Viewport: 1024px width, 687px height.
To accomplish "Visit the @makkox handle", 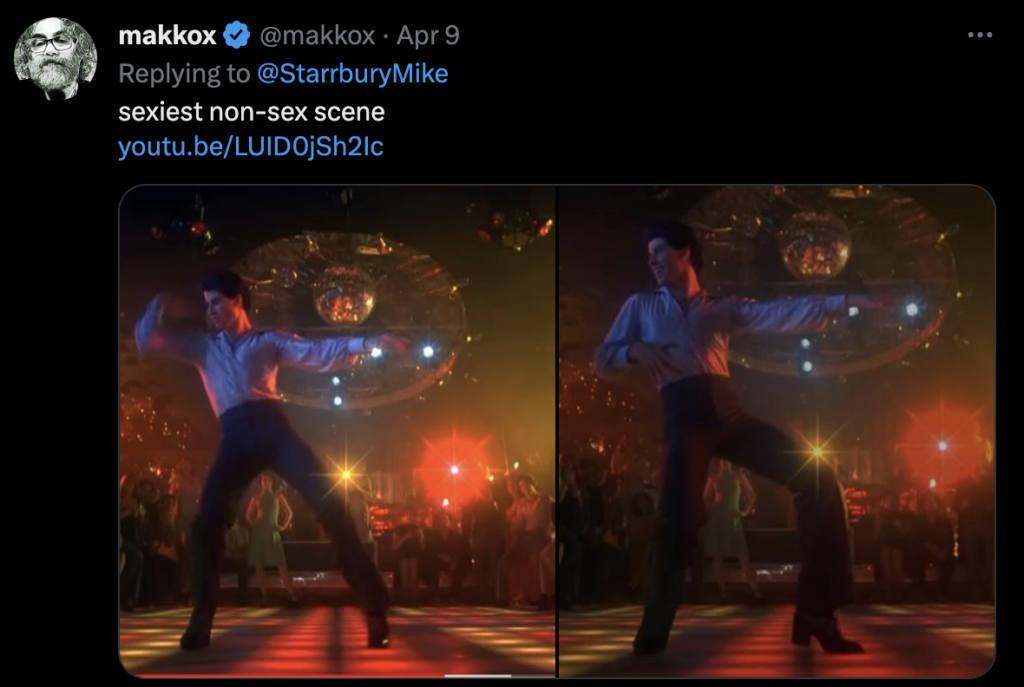I will tap(317, 35).
